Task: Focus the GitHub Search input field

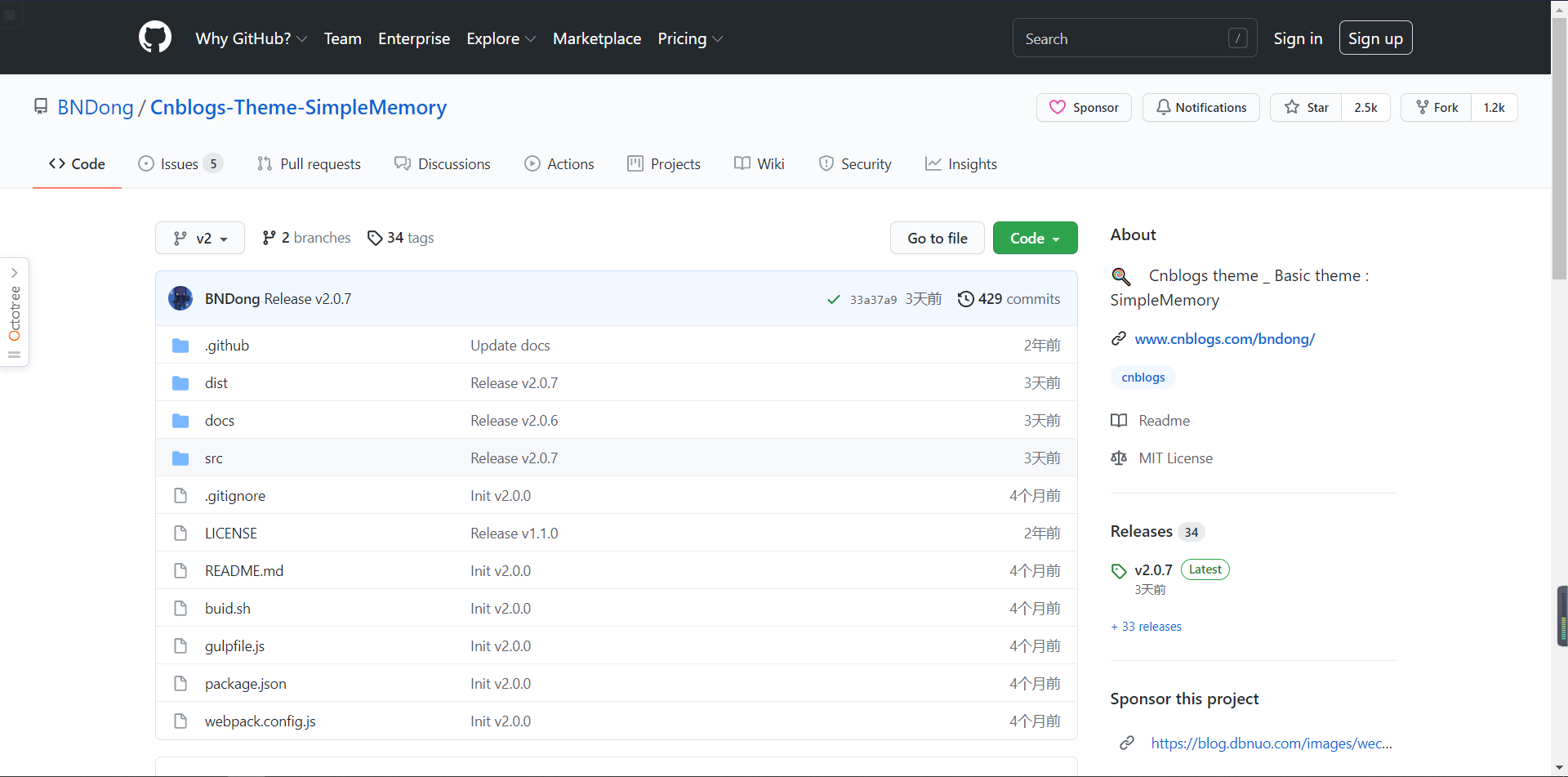Action: point(1134,38)
